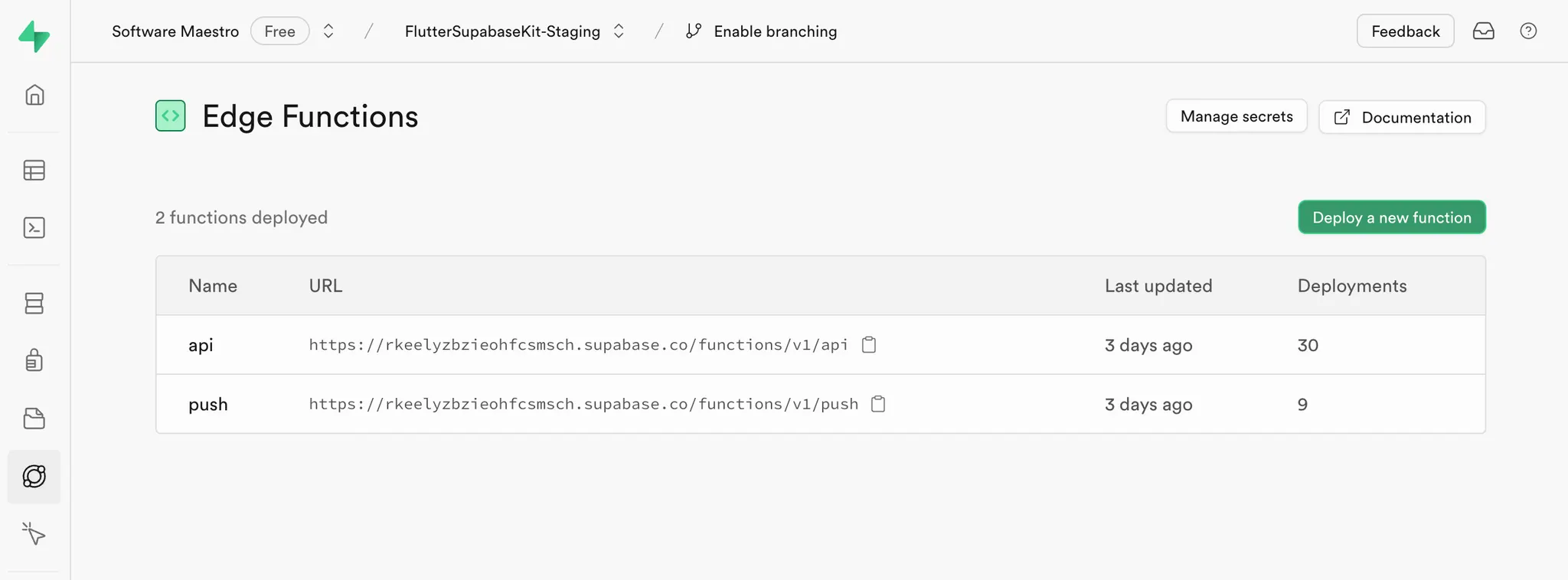Click the Feedback button
This screenshot has height=580, width=1568.
click(x=1405, y=31)
